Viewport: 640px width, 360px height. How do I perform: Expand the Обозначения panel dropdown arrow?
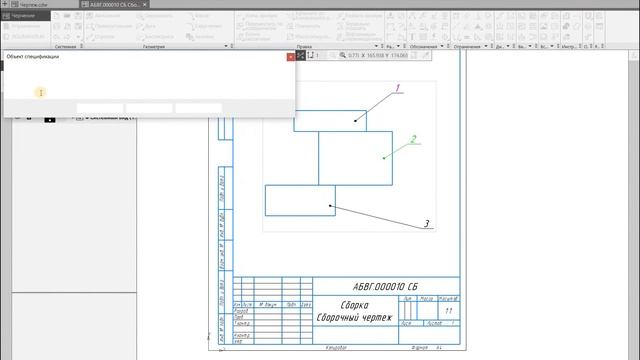pyautogui.click(x=442, y=46)
